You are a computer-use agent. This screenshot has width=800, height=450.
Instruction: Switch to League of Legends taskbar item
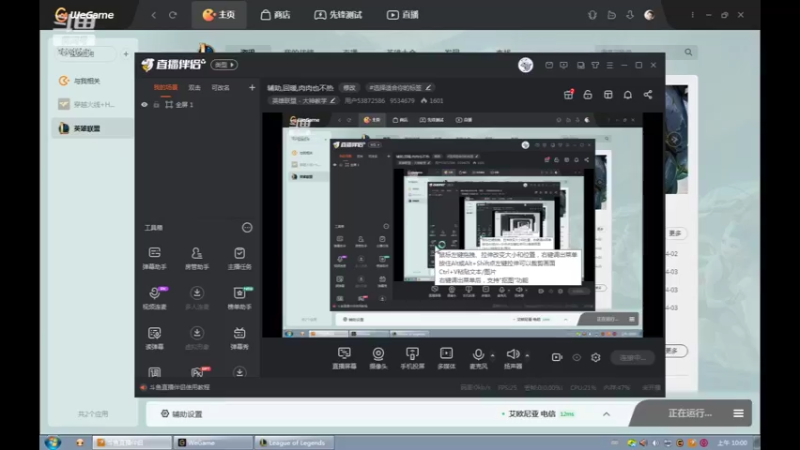click(x=294, y=442)
